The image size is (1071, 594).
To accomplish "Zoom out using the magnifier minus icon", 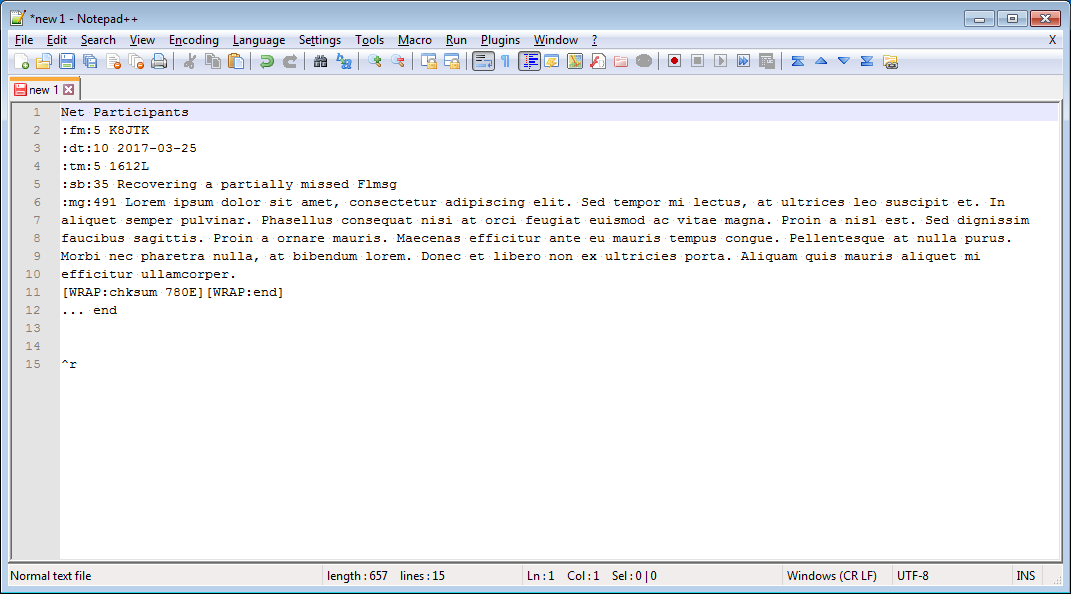I will tap(398, 61).
